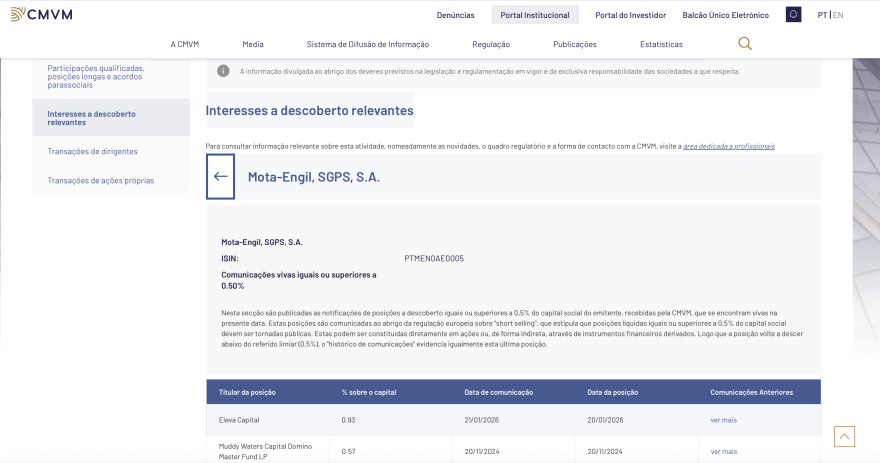Click the 21/01/2026 communication date
The height and width of the screenshot is (463, 880).
click(x=482, y=420)
